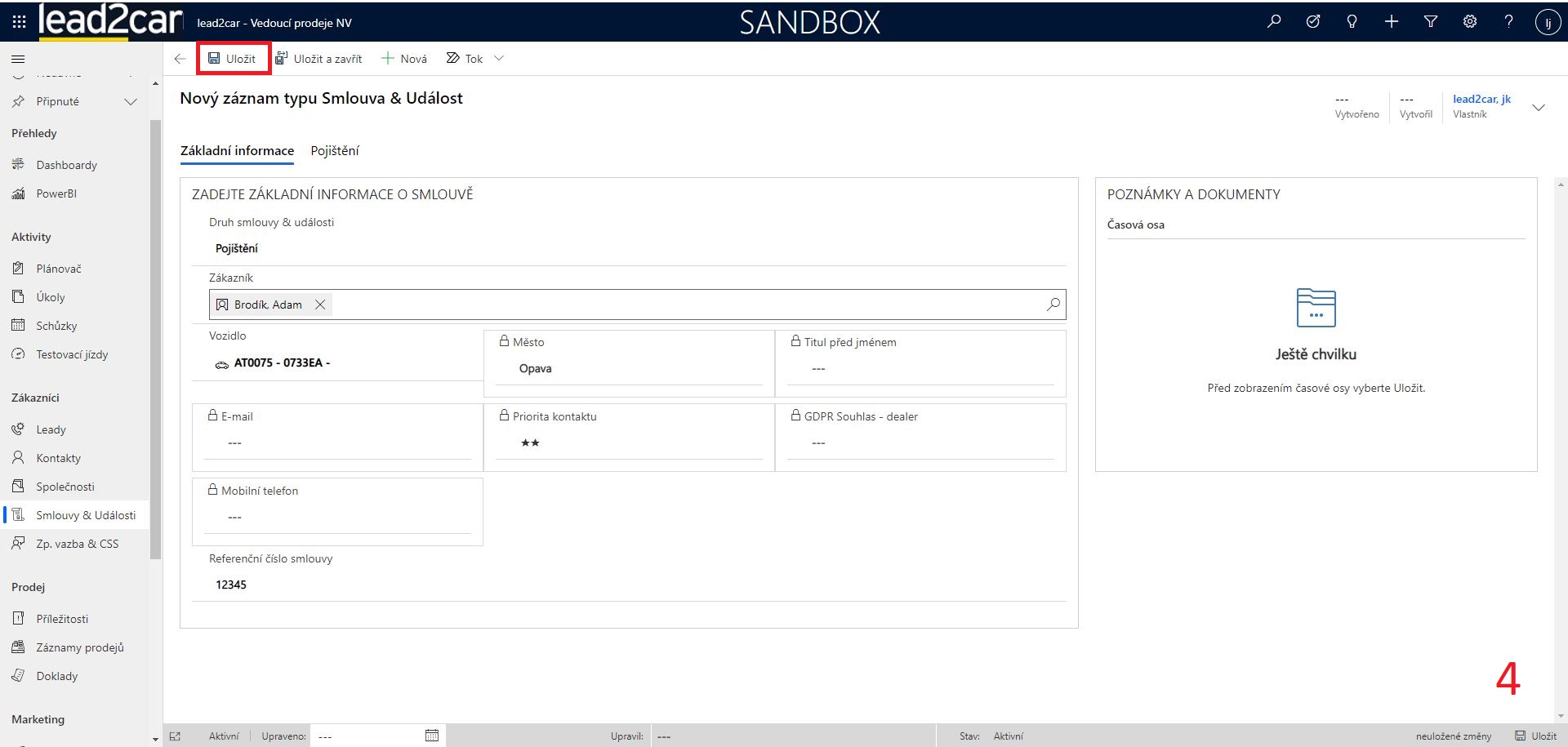The image size is (1568, 747).
Task: Open Leady in the sidebar
Action: [x=51, y=429]
